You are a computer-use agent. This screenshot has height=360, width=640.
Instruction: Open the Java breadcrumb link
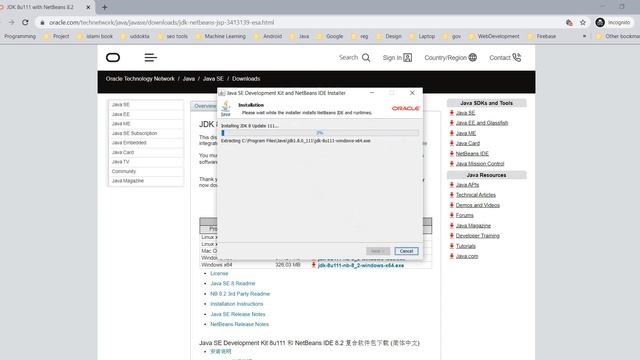click(189, 79)
